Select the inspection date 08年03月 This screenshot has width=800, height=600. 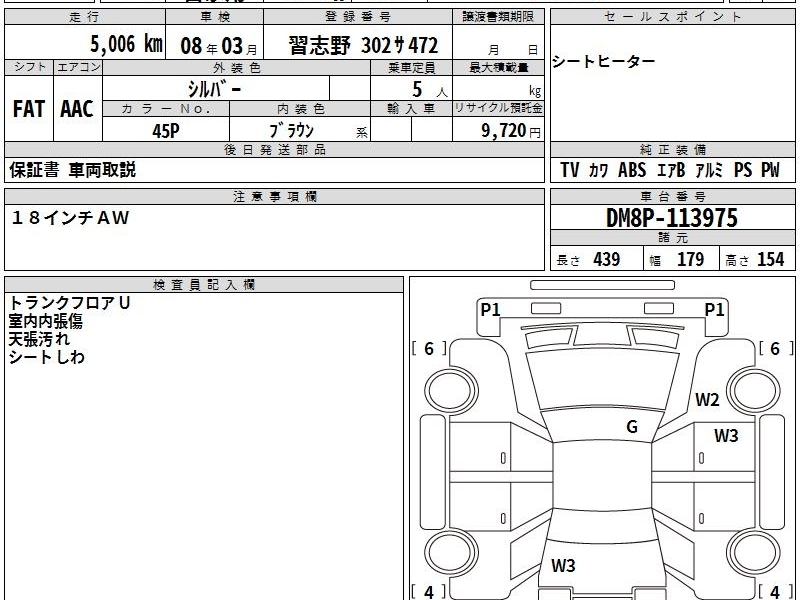219,46
